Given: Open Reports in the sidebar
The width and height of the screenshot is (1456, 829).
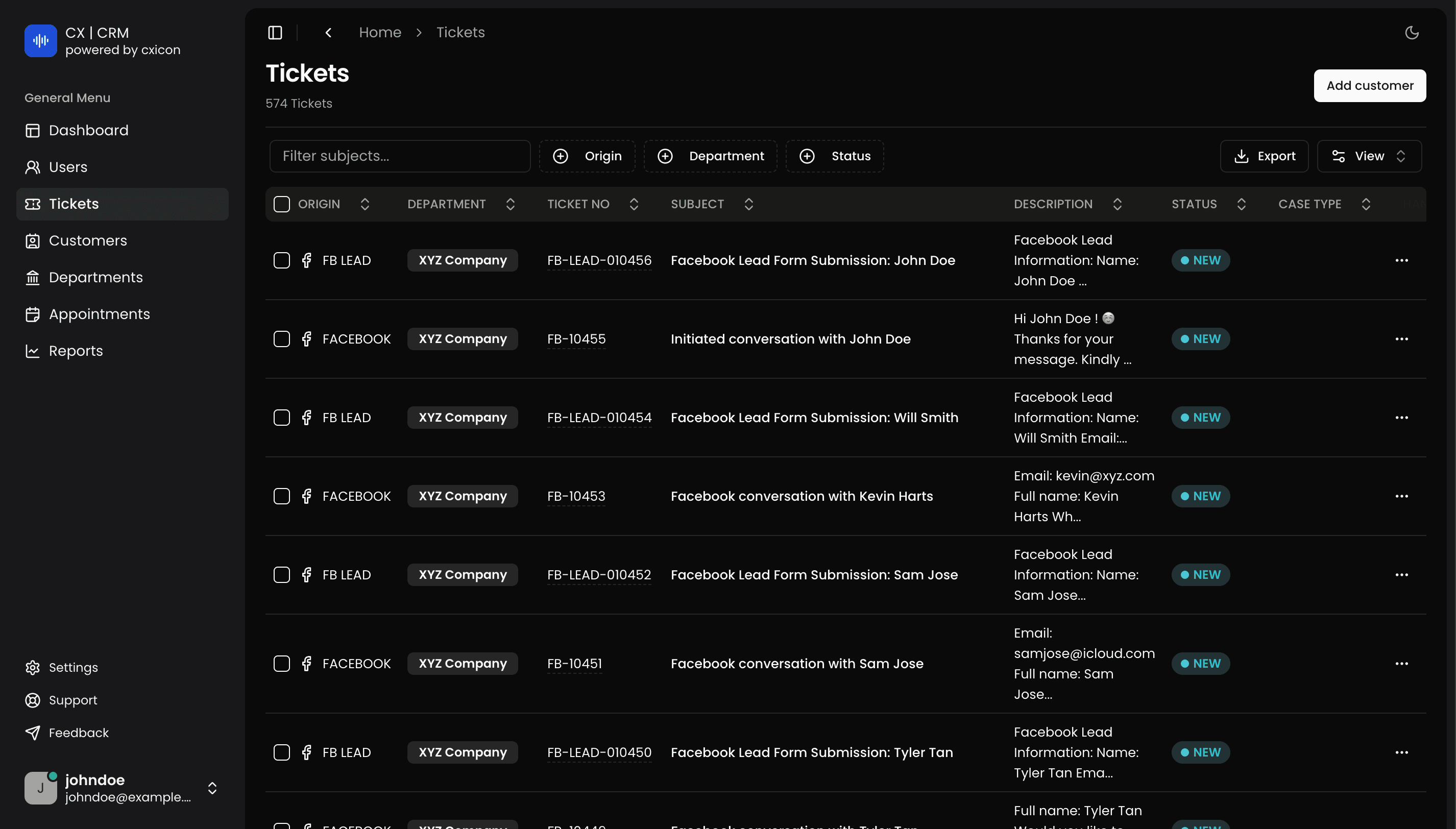Looking at the screenshot, I should point(122,351).
